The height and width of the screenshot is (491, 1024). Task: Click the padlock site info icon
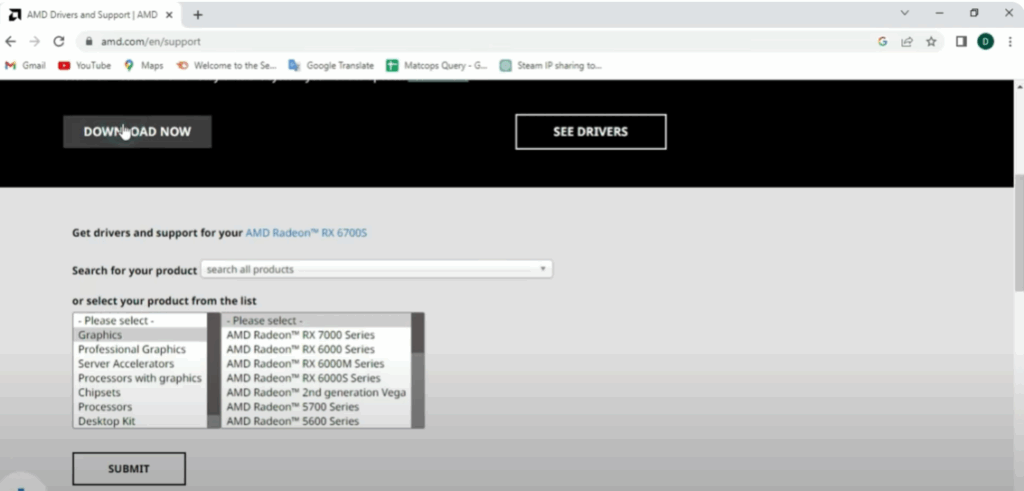pyautogui.click(x=89, y=41)
